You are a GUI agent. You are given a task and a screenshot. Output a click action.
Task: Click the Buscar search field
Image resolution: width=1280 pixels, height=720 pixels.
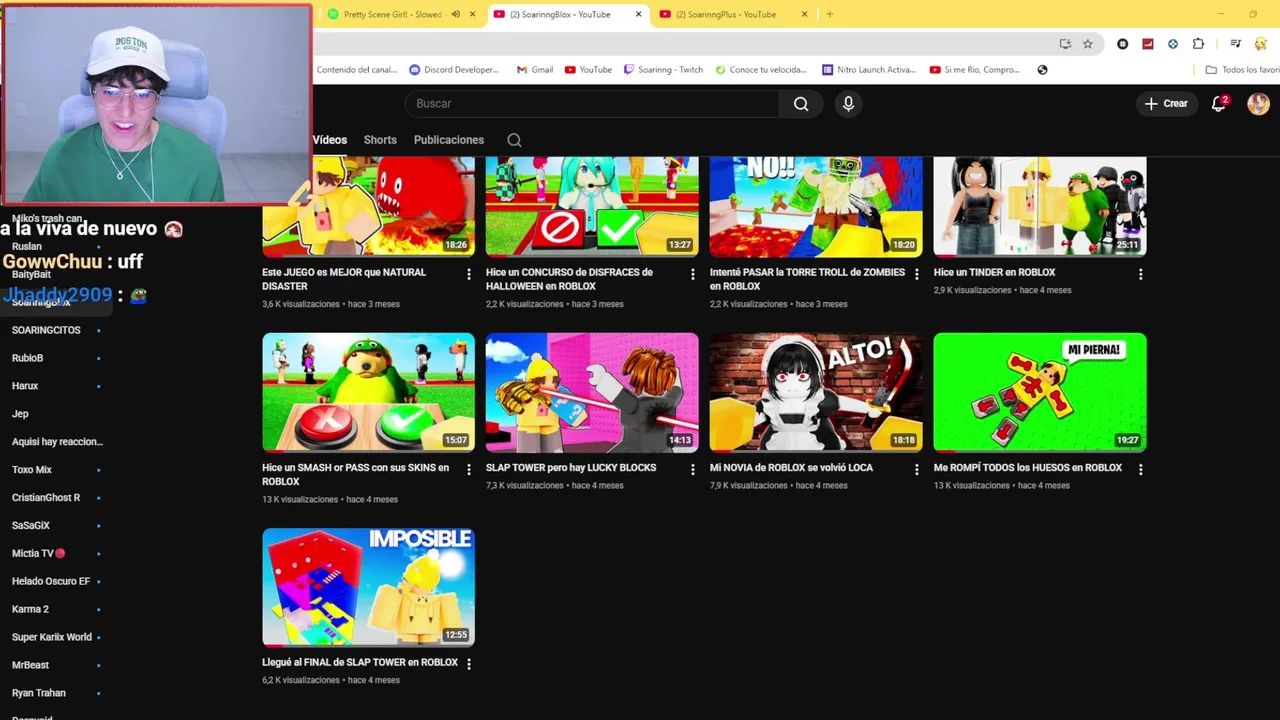[x=592, y=104]
